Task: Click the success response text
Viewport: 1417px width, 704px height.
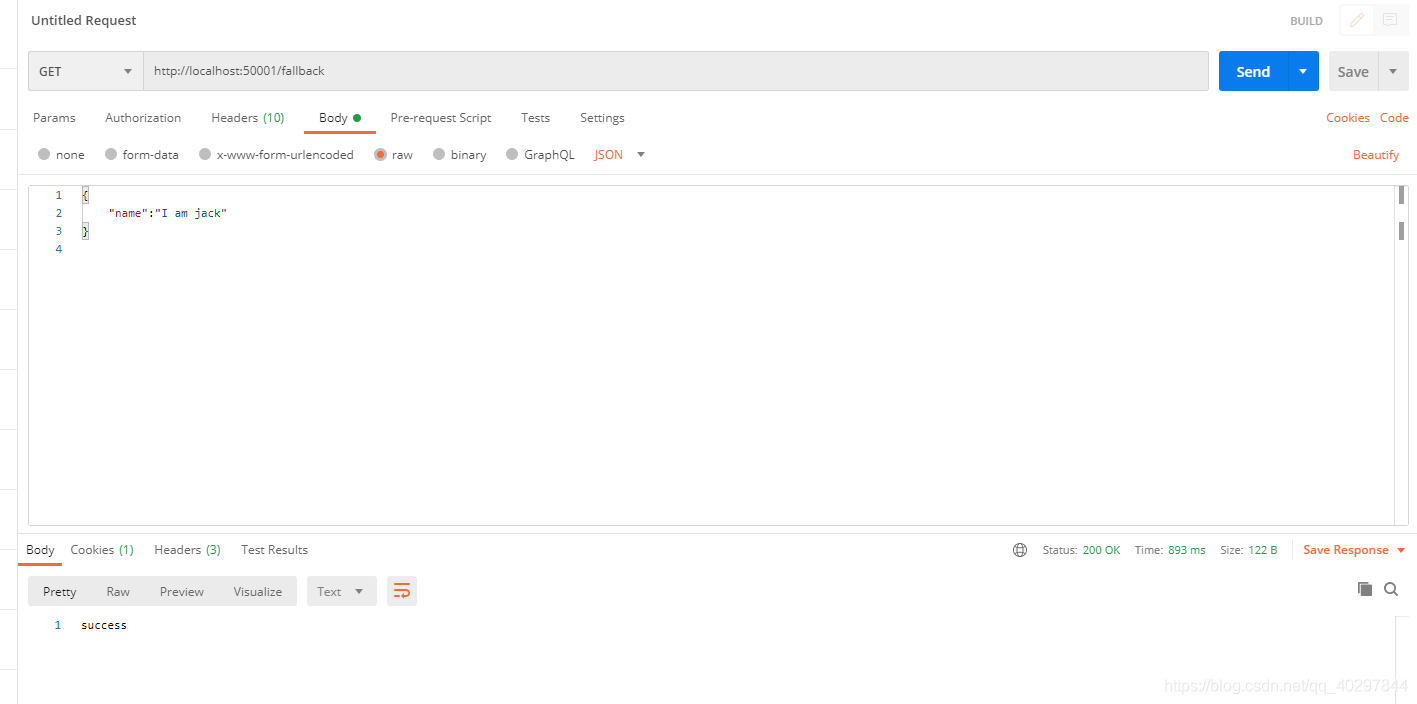Action: point(104,625)
